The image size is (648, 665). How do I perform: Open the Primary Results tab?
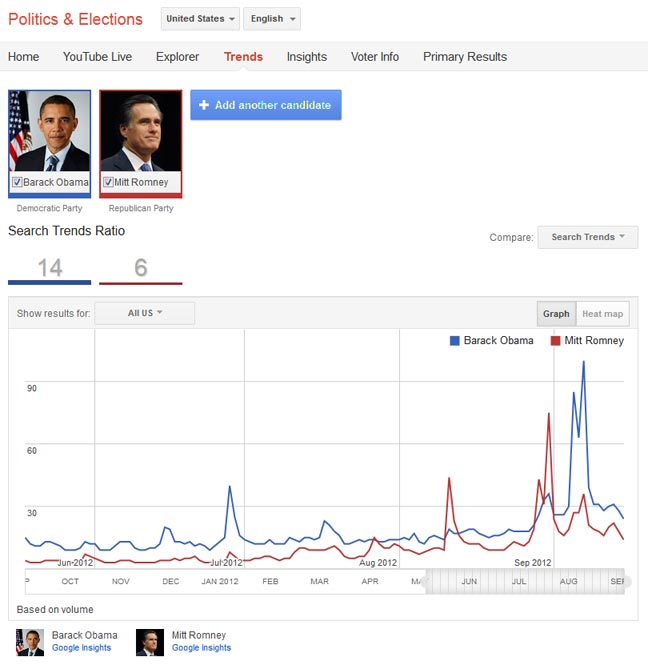point(465,57)
